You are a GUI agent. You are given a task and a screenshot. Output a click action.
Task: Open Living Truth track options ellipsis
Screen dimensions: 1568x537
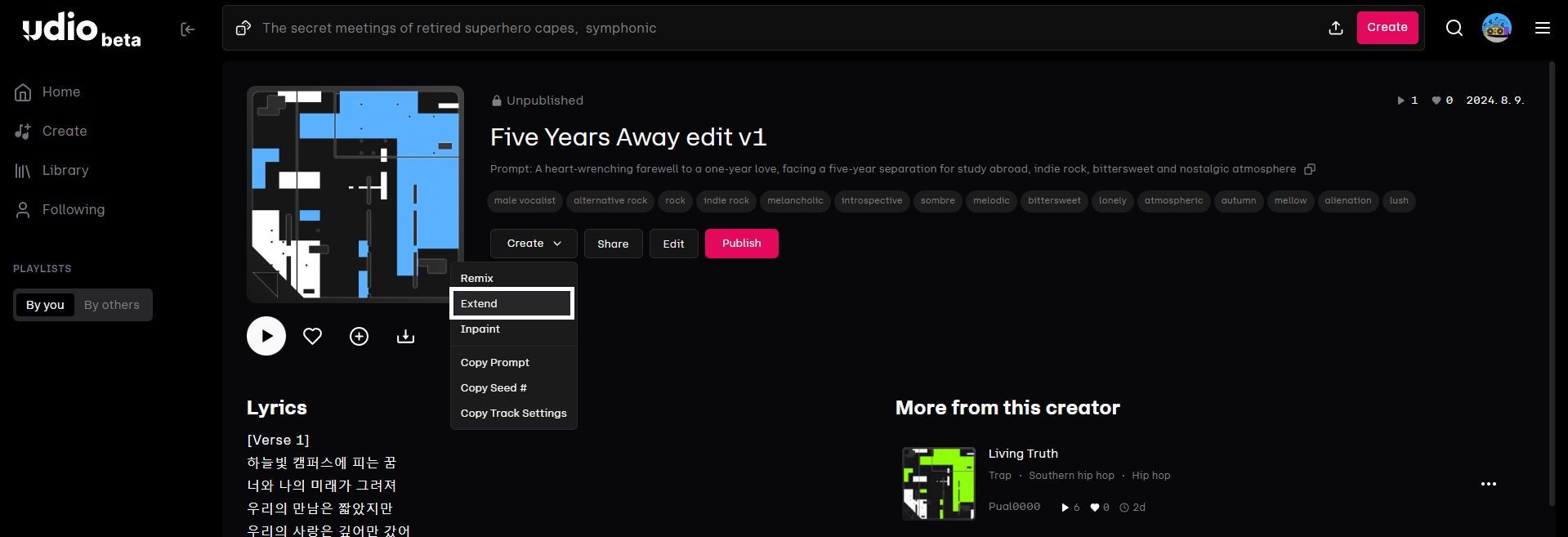pos(1488,484)
